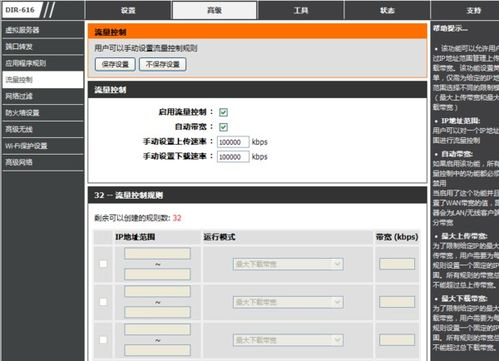This screenshot has height=361, width=499.
Task: Focus second rule's start IP address field
Action: [x=157, y=291]
